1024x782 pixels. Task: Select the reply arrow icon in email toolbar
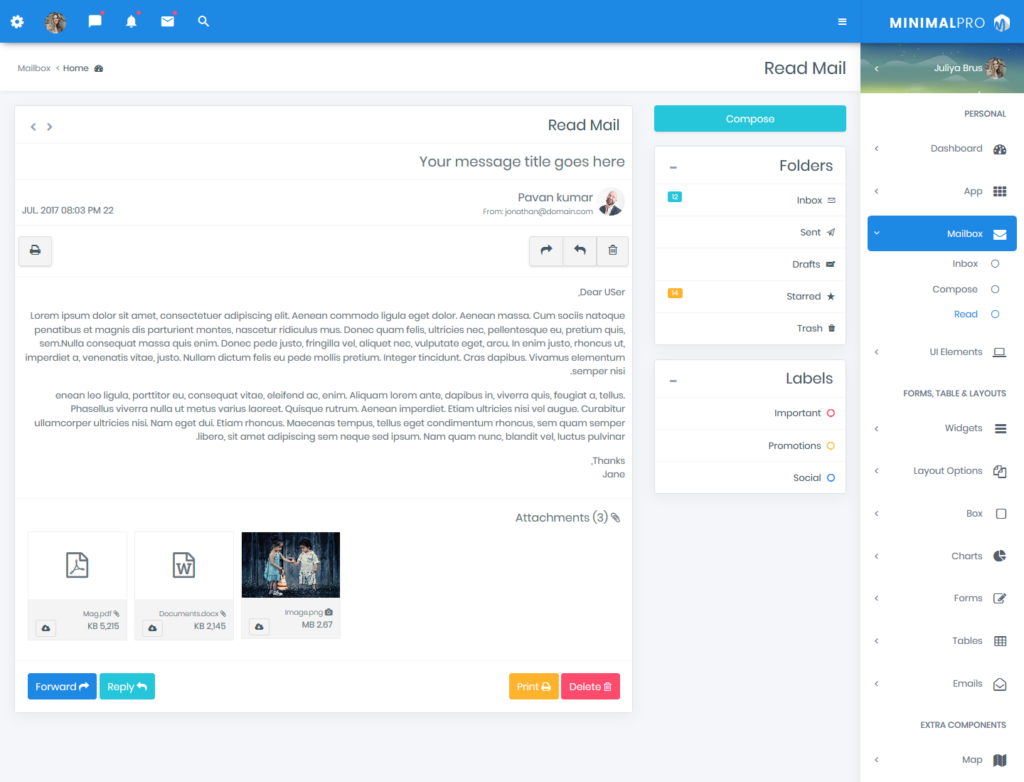pyautogui.click(x=579, y=251)
